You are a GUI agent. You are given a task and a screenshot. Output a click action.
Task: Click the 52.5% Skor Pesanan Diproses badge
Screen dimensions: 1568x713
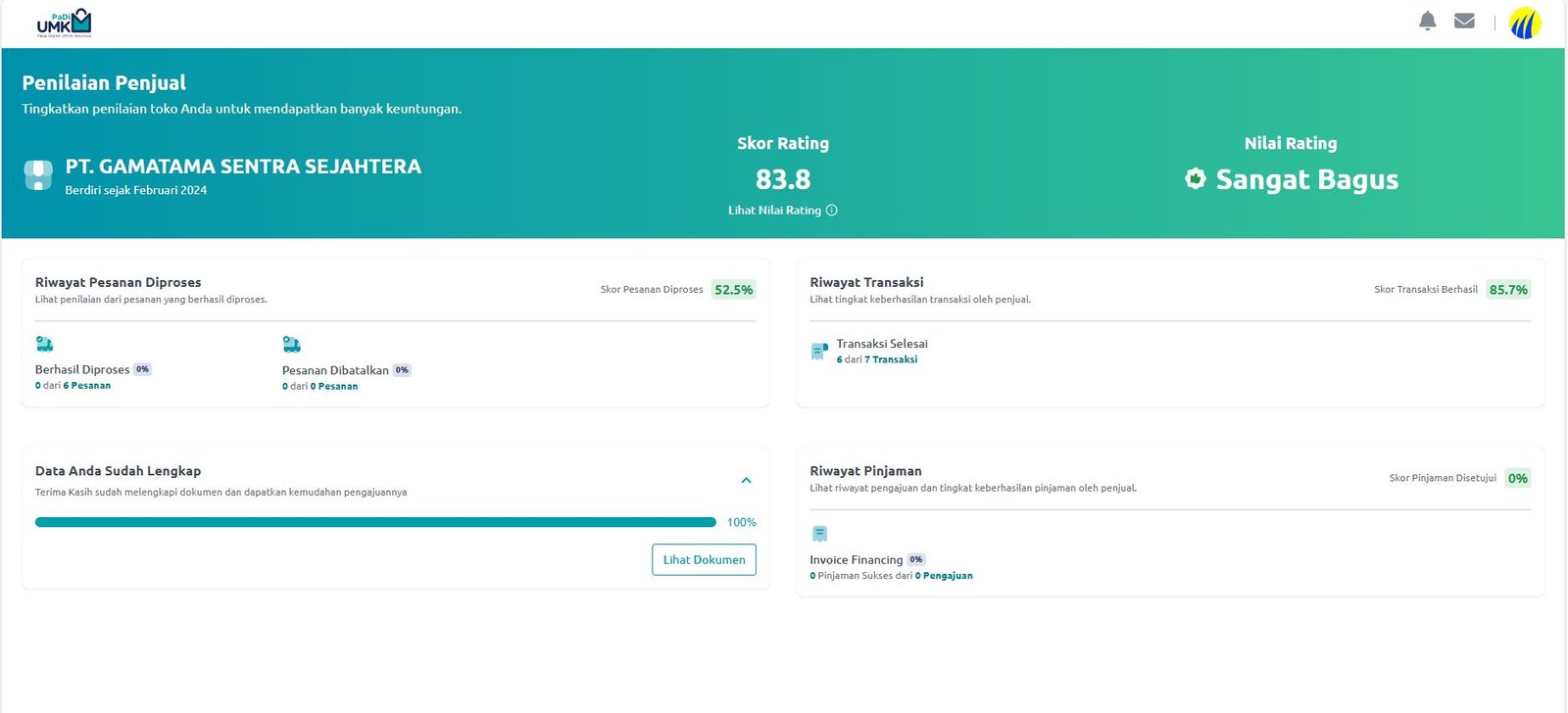[733, 290]
